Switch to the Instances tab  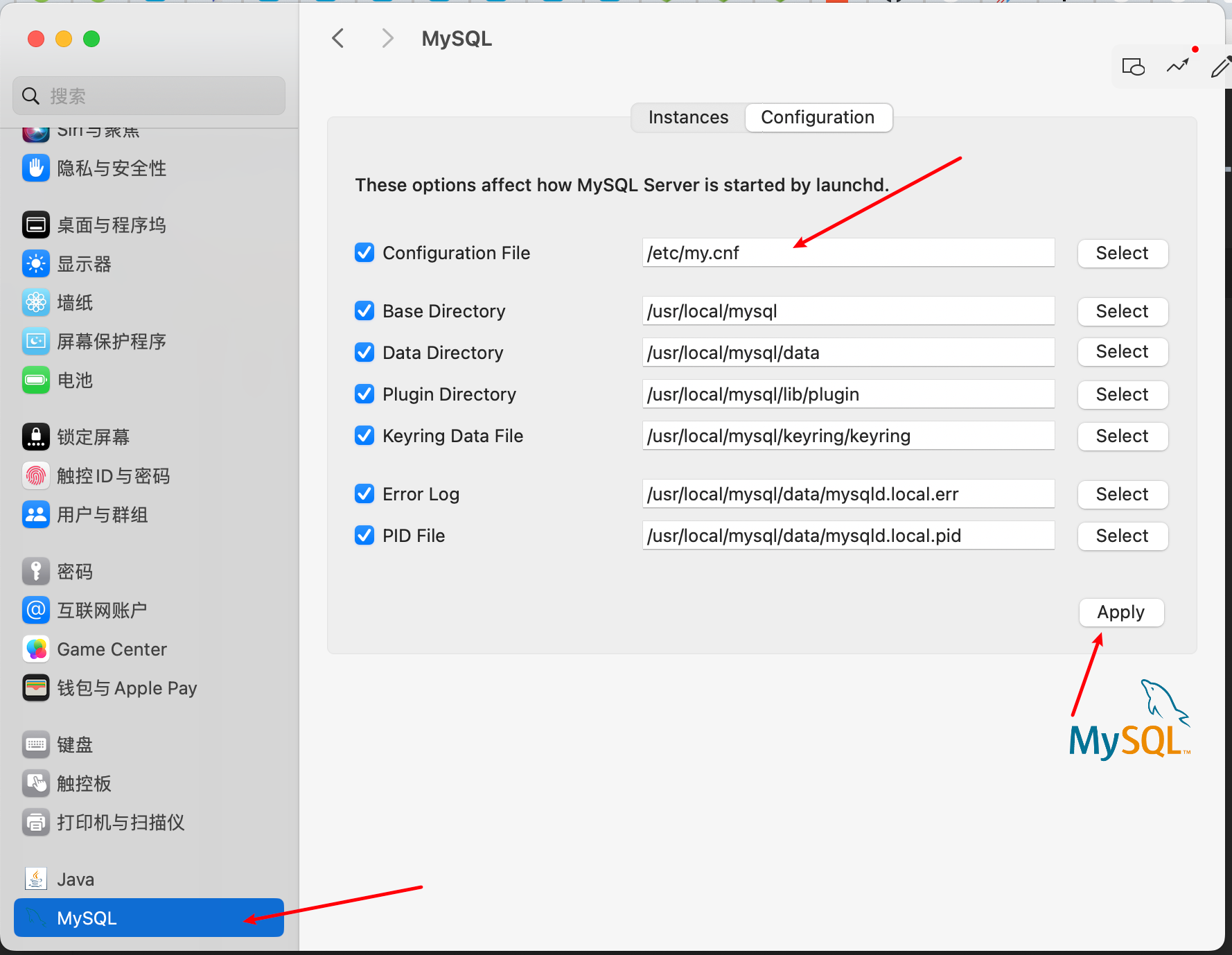[x=688, y=117]
